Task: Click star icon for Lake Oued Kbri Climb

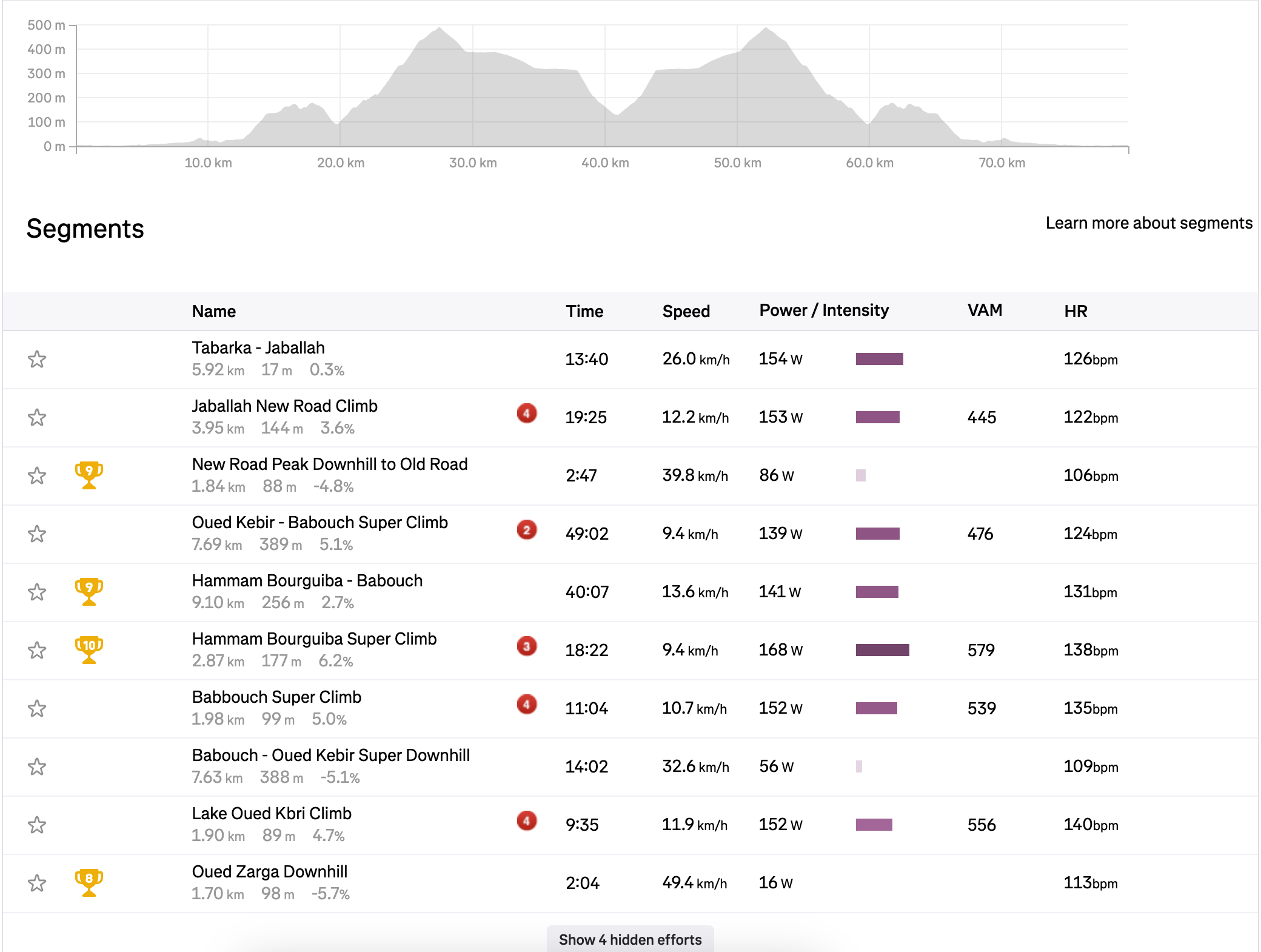Action: 37,825
